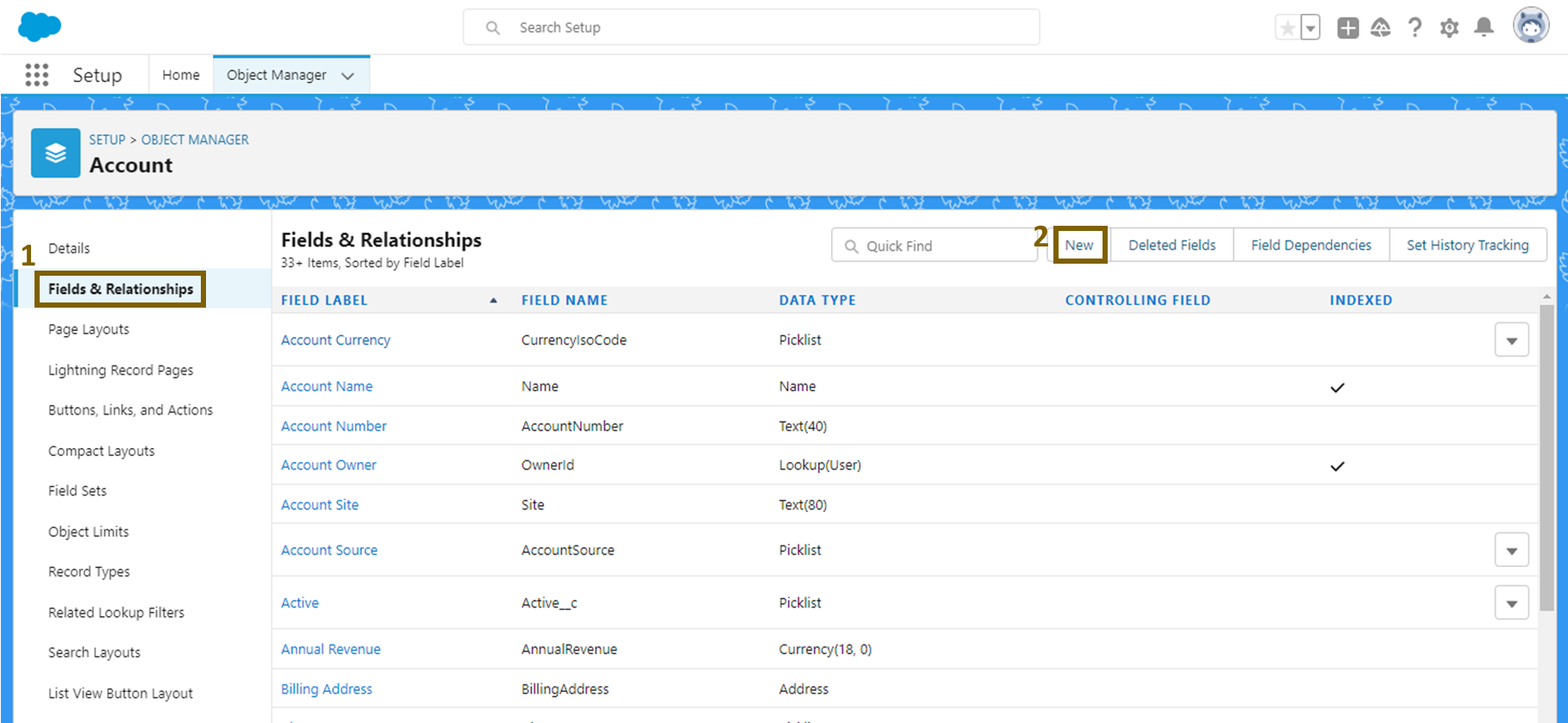Click the 'Active__c' field name cell

(549, 602)
